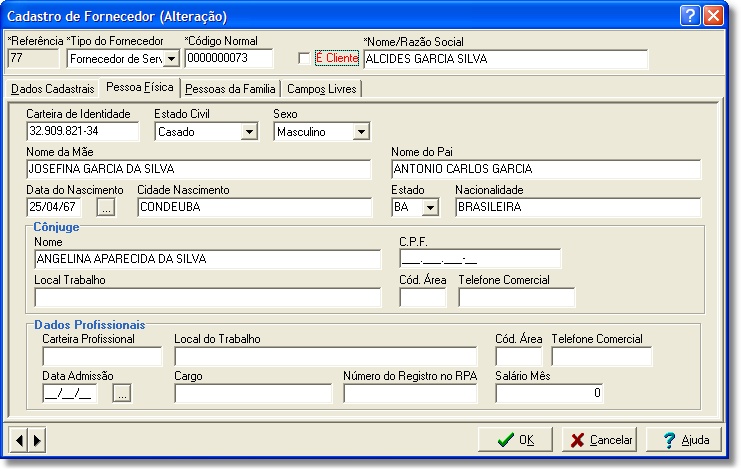The image size is (741, 471).
Task: Open help with Ajuda button
Action: tap(684, 440)
